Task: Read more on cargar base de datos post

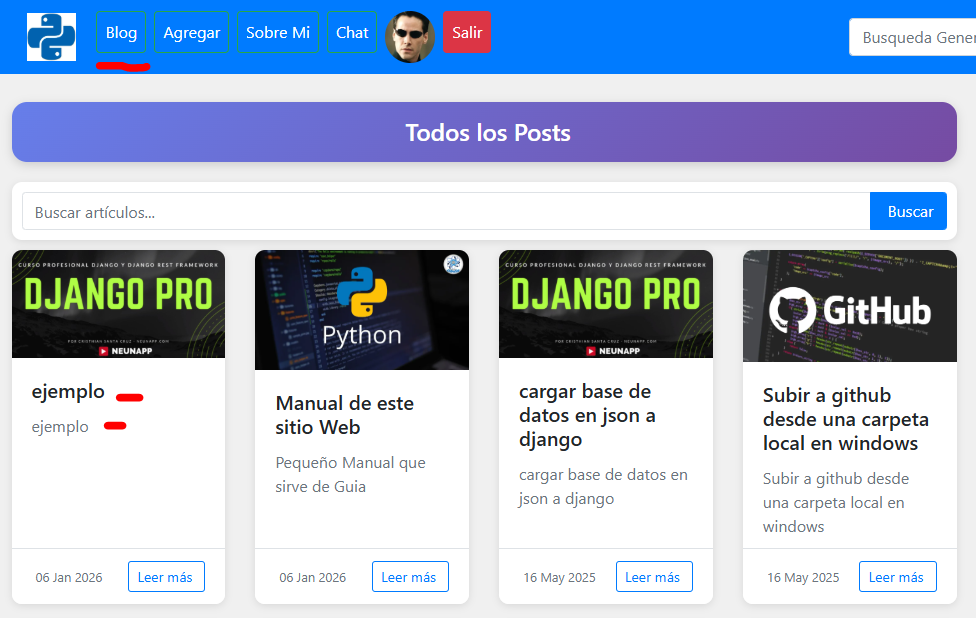Action: coord(653,577)
